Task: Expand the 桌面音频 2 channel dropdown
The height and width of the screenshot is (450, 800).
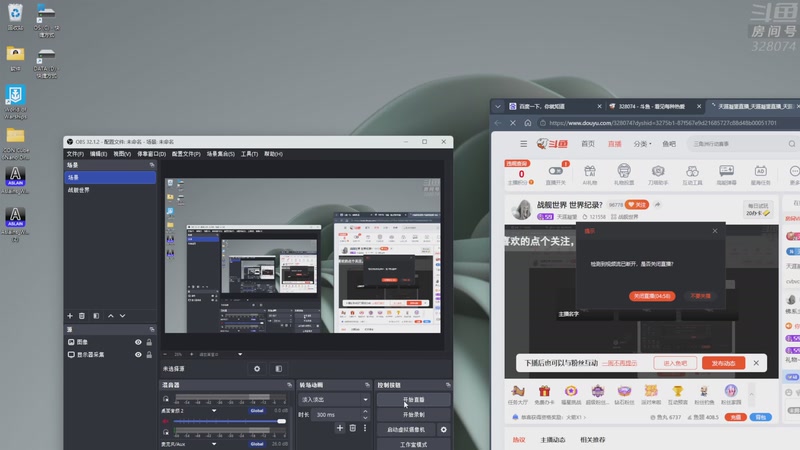Action: click(214, 411)
